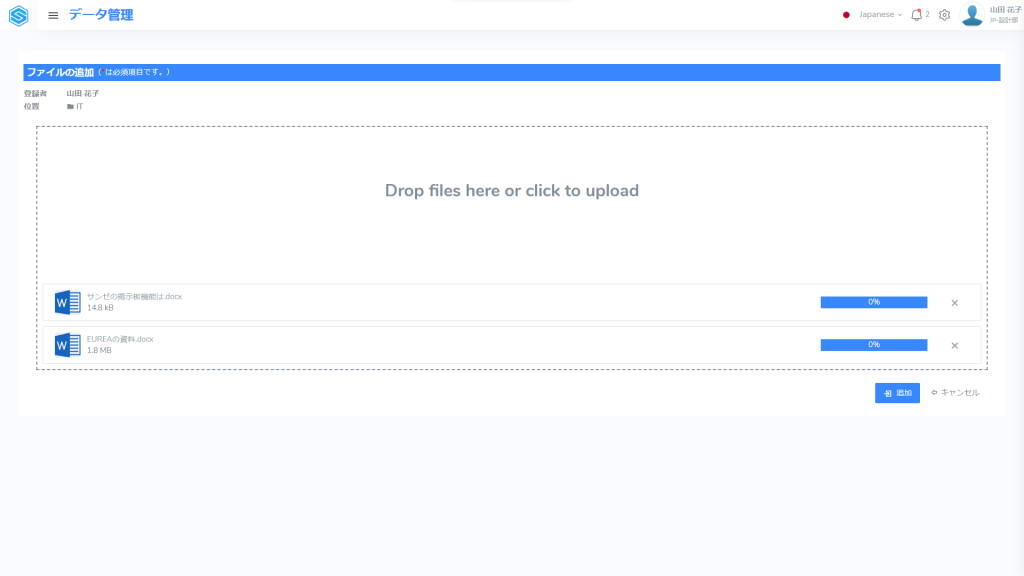Viewport: 1024px width, 576px height.
Task: Click the Word icon for EUREAの資料.docx
Action: 67,345
